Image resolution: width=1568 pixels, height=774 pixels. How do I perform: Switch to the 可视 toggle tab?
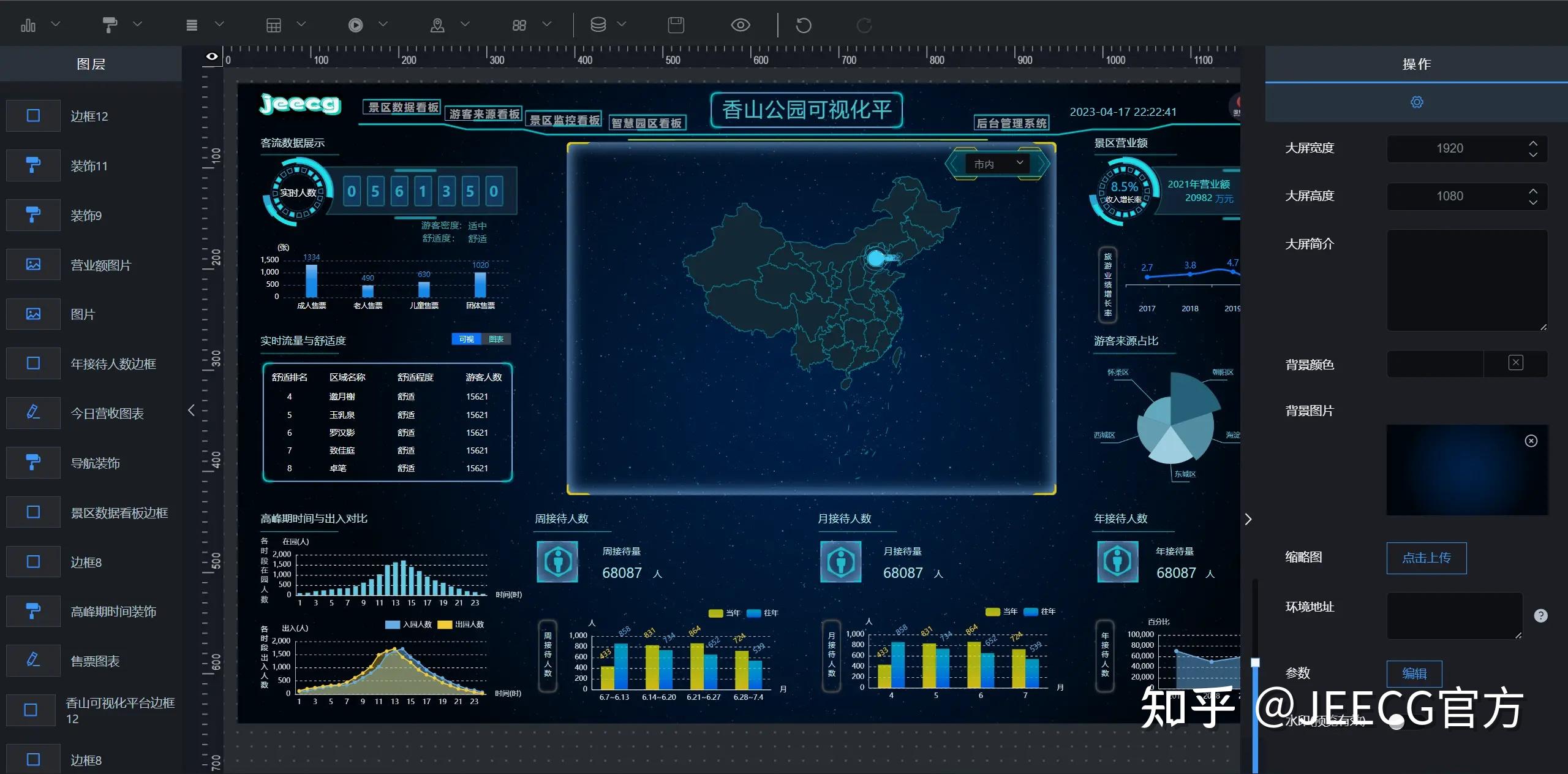[466, 340]
